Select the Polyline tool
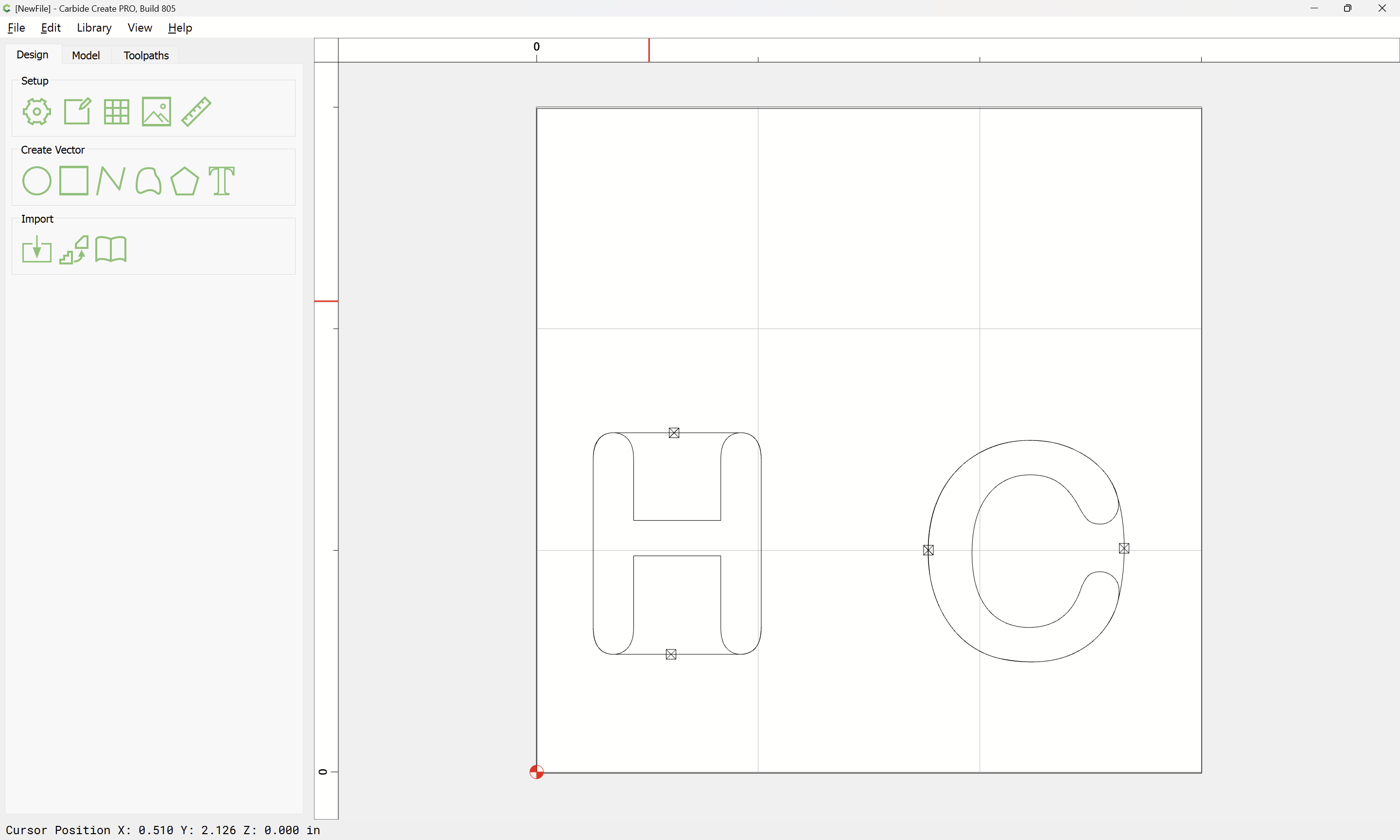This screenshot has width=1400, height=840. [111, 180]
